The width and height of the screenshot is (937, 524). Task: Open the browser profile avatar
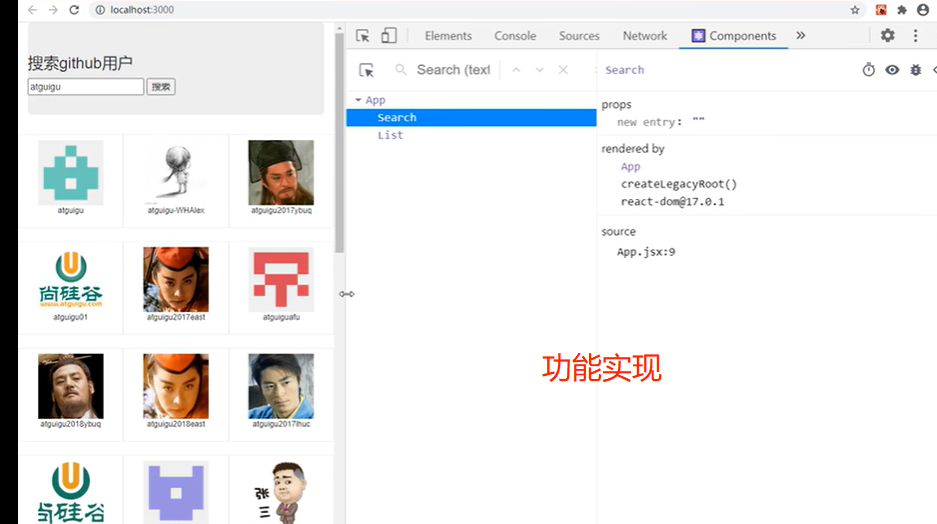[x=923, y=10]
